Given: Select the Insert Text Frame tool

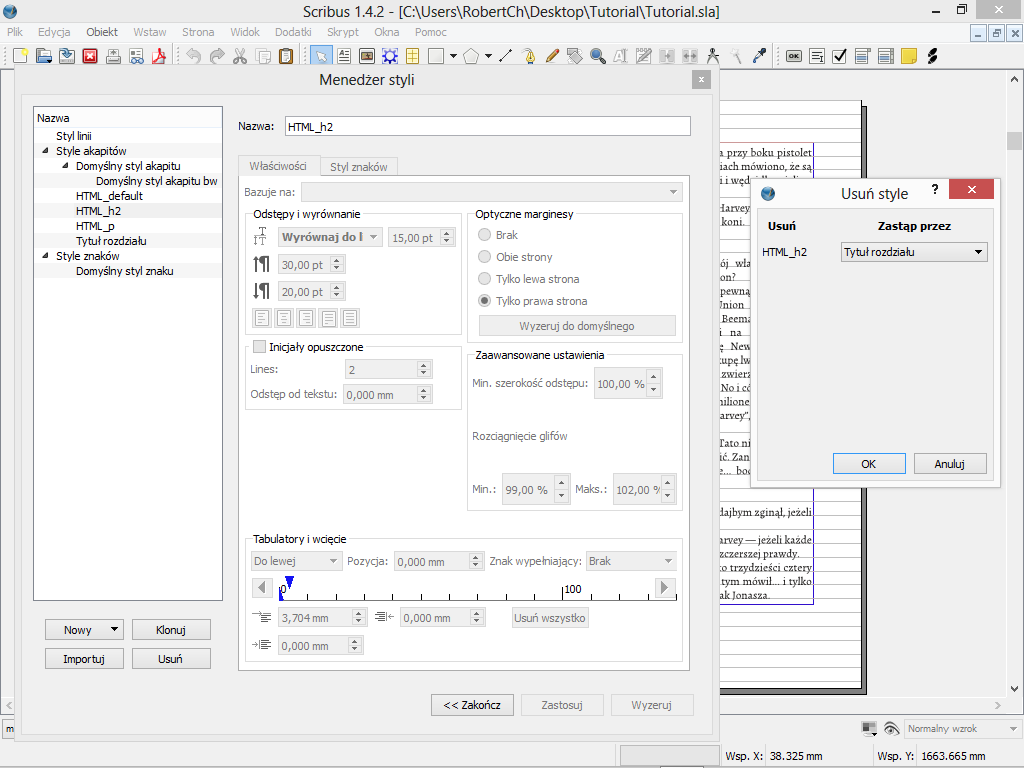Looking at the screenshot, I should (x=344, y=56).
